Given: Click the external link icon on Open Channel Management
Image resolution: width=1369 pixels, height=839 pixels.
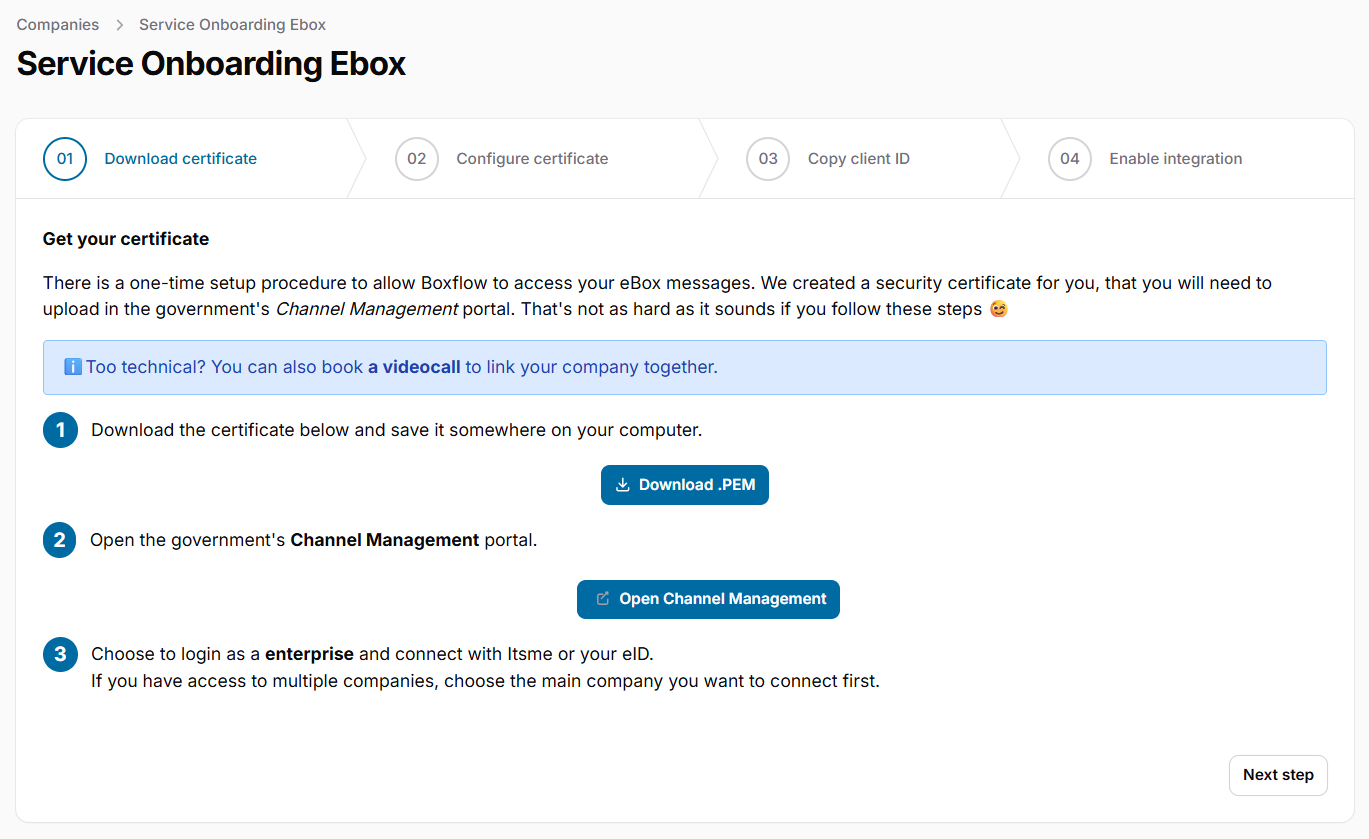Looking at the screenshot, I should pos(602,599).
